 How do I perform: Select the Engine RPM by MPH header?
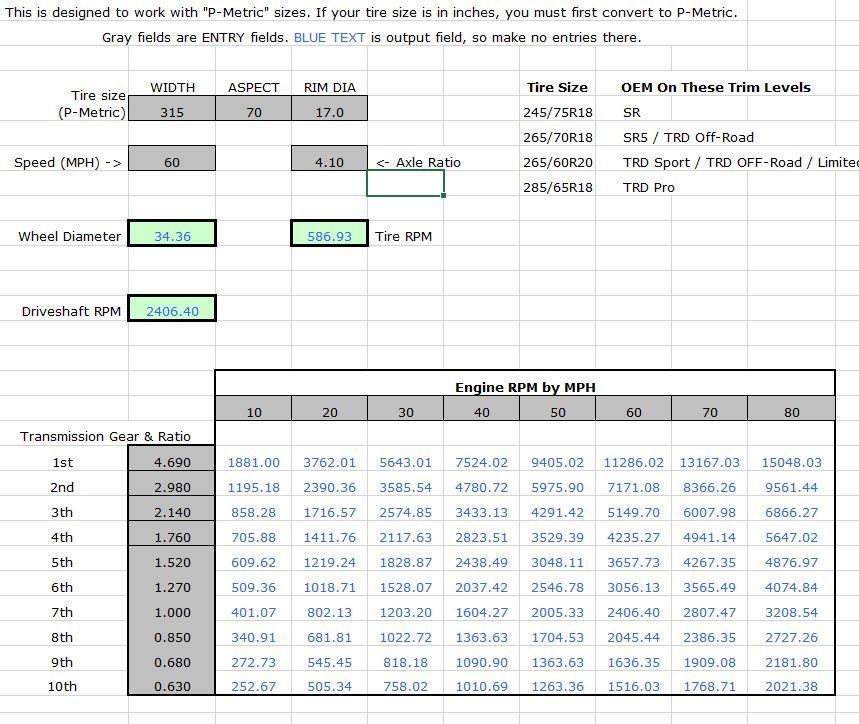[525, 387]
